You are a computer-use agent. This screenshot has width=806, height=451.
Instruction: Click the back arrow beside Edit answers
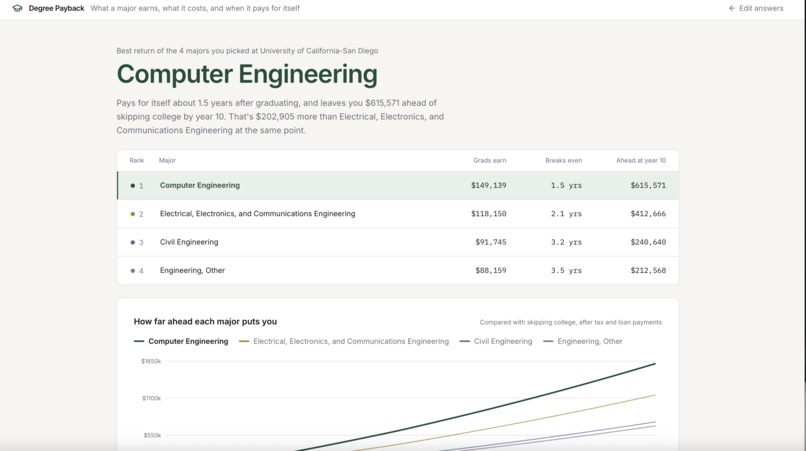pos(732,8)
